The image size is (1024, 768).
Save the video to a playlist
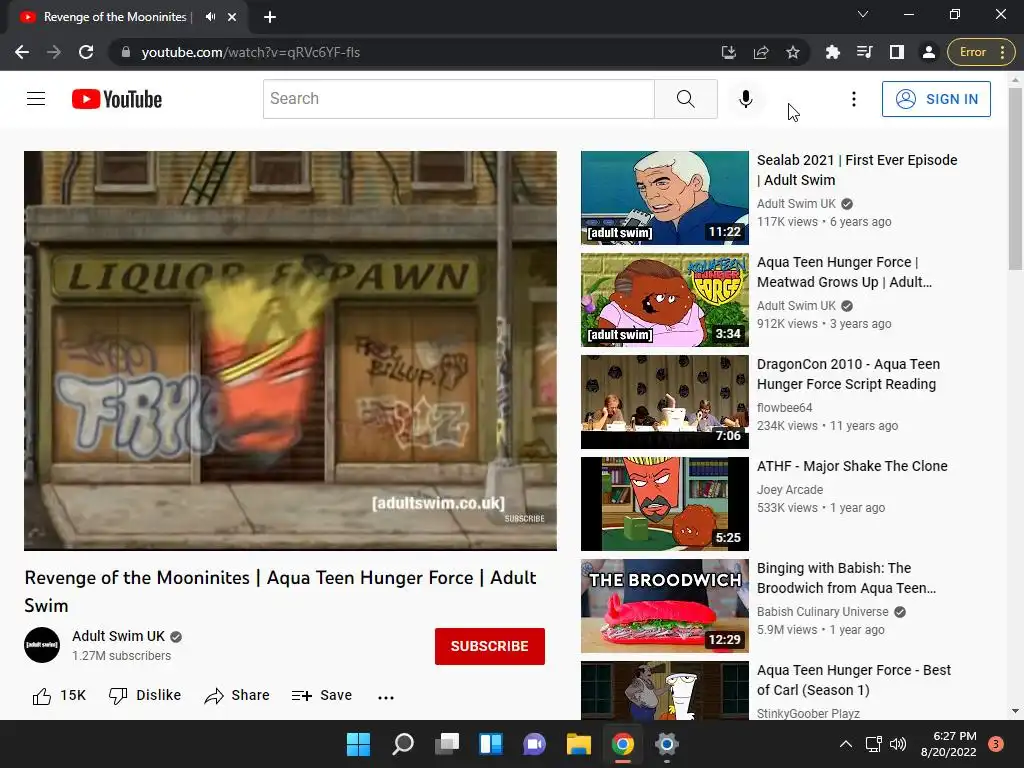pos(321,696)
